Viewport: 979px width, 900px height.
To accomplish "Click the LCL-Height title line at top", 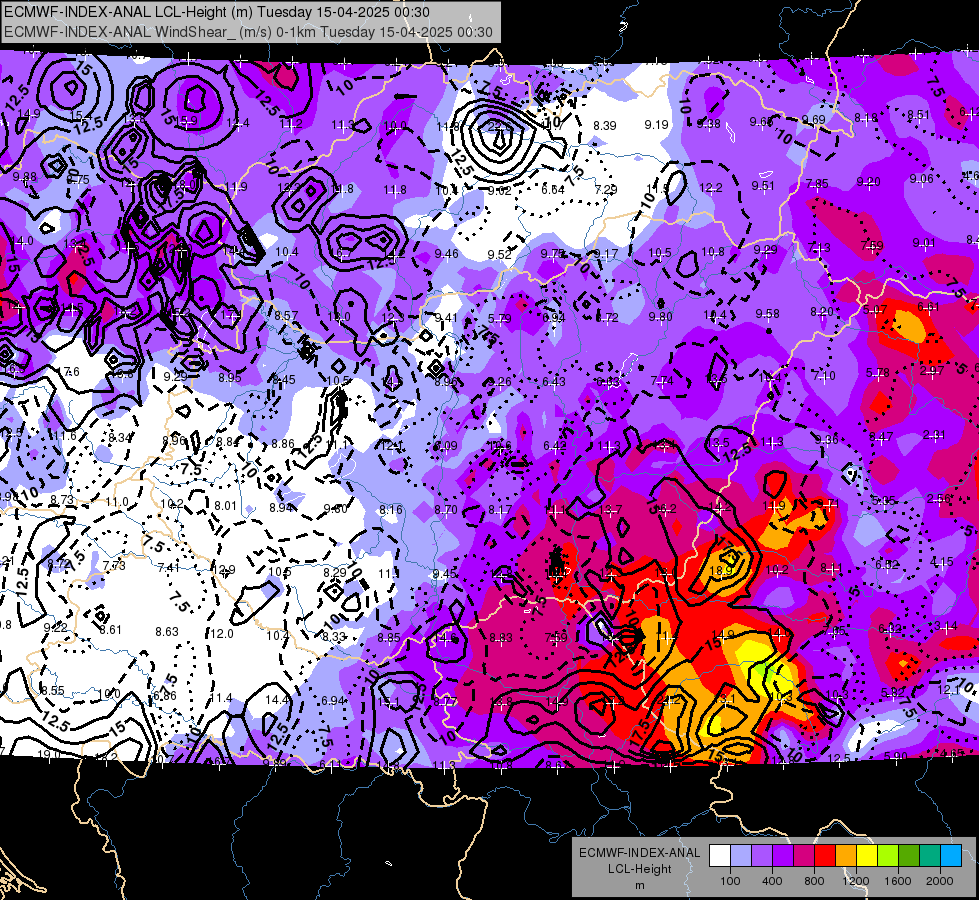I will 217,12.
